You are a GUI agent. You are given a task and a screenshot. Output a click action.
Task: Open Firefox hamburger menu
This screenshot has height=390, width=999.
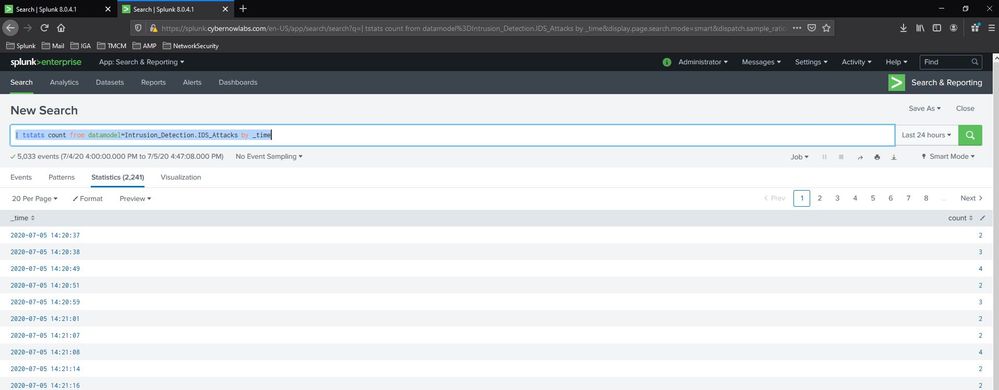(x=991, y=28)
